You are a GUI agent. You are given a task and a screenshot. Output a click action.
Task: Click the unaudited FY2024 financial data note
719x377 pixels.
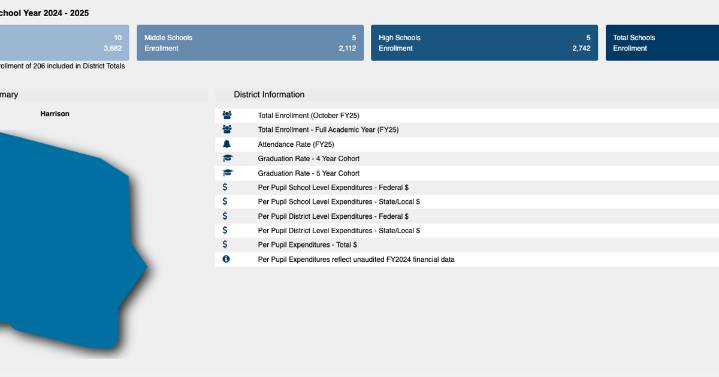(x=356, y=260)
